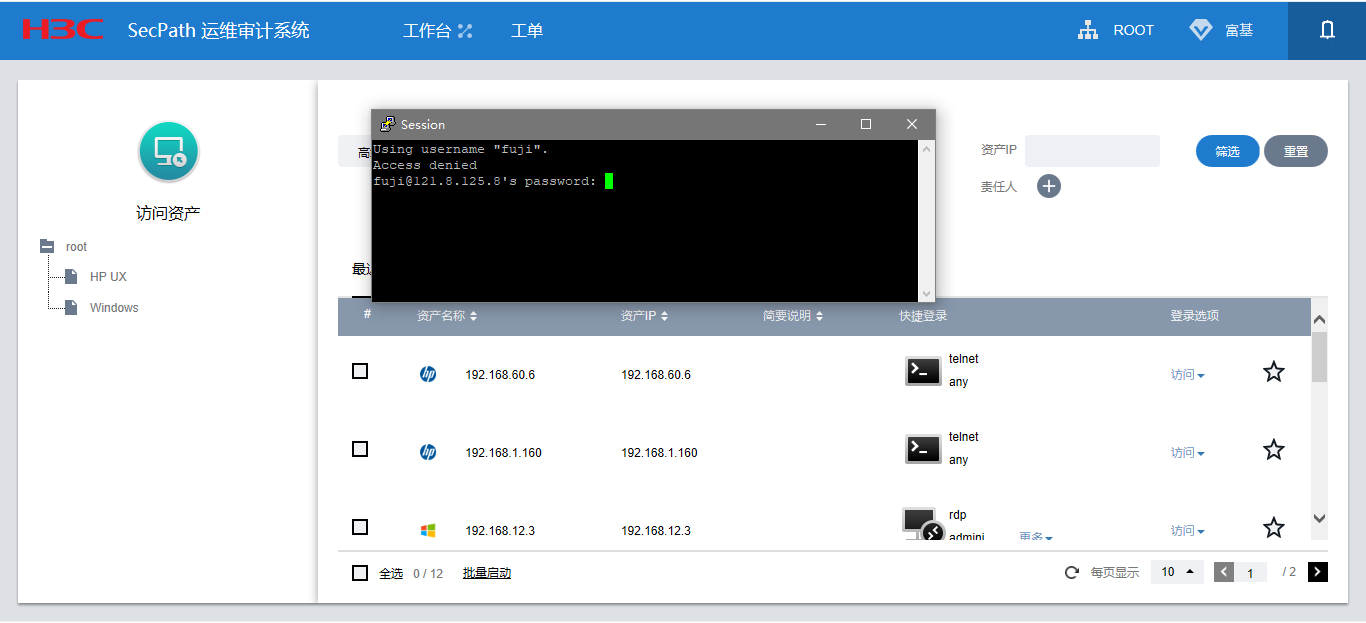The height and width of the screenshot is (623, 1366).
Task: Go to the 工单 menu
Action: (x=527, y=31)
